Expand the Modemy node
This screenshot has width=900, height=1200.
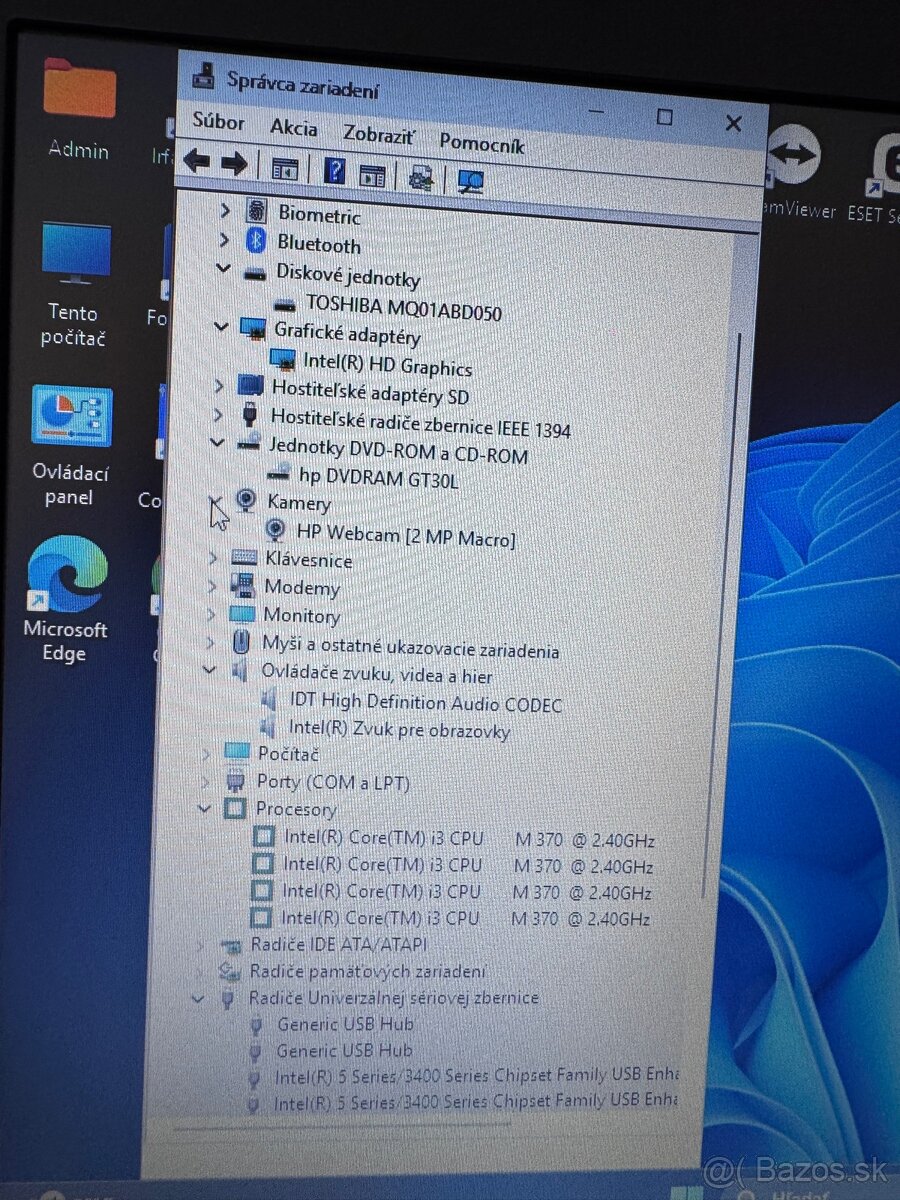coord(212,586)
